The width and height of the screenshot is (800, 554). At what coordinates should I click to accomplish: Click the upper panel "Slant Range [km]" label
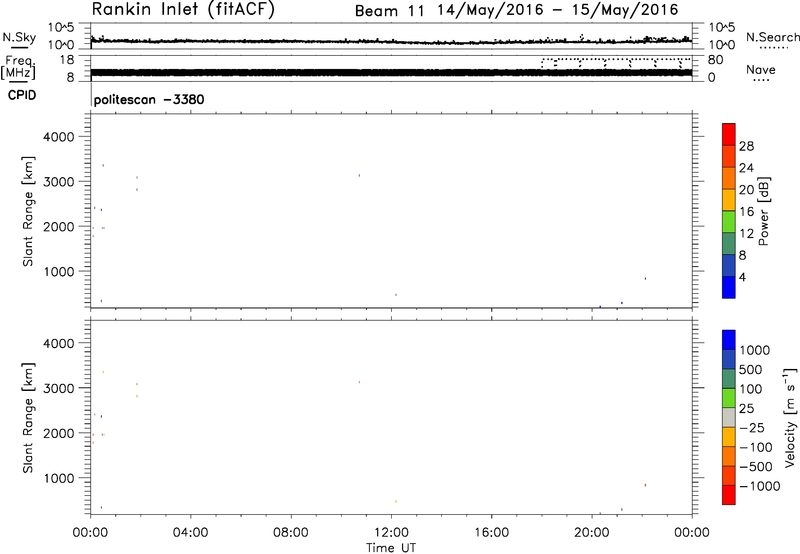[x=28, y=211]
